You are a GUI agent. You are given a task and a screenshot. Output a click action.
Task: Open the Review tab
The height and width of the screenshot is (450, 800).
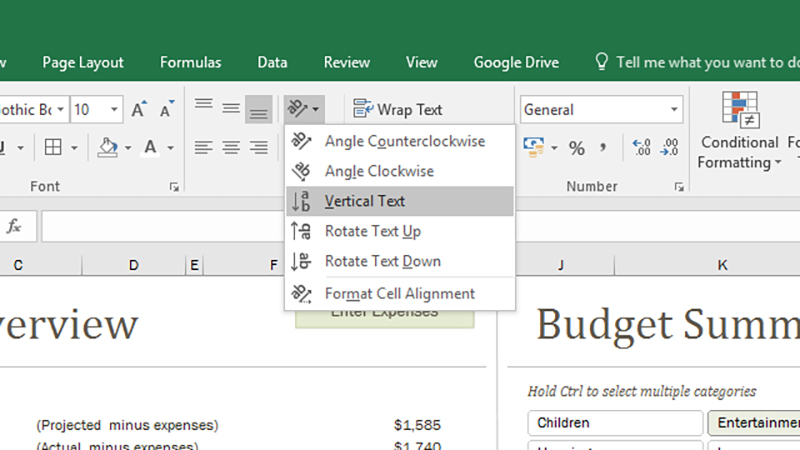(x=346, y=62)
